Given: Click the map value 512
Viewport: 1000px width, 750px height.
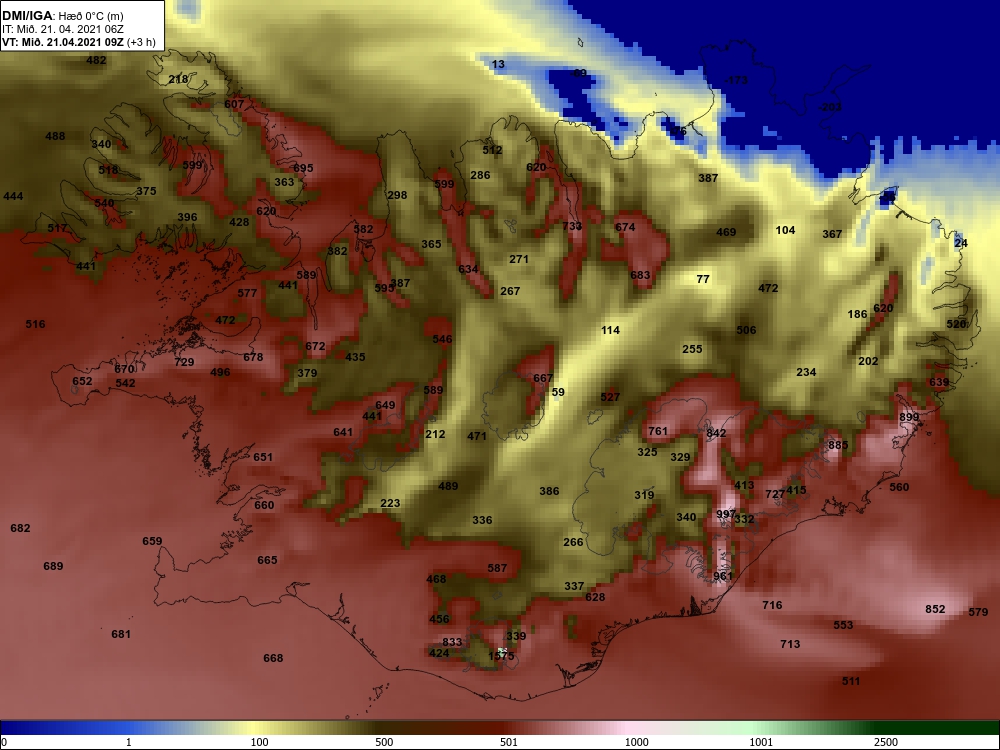Looking at the screenshot, I should click(492, 150).
